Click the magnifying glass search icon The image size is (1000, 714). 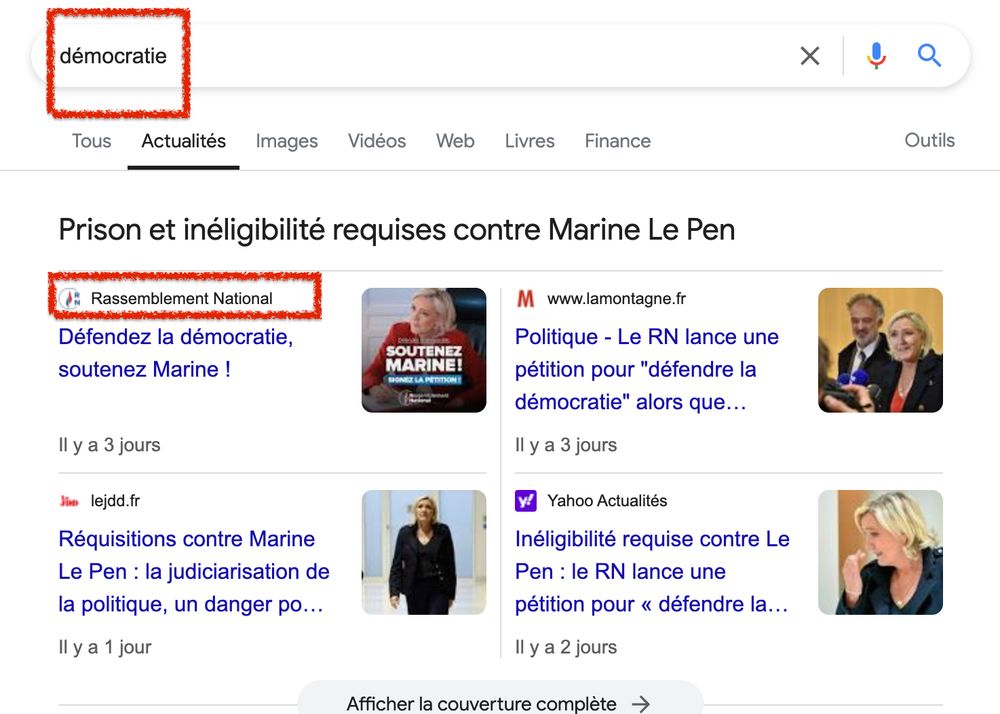click(x=928, y=56)
